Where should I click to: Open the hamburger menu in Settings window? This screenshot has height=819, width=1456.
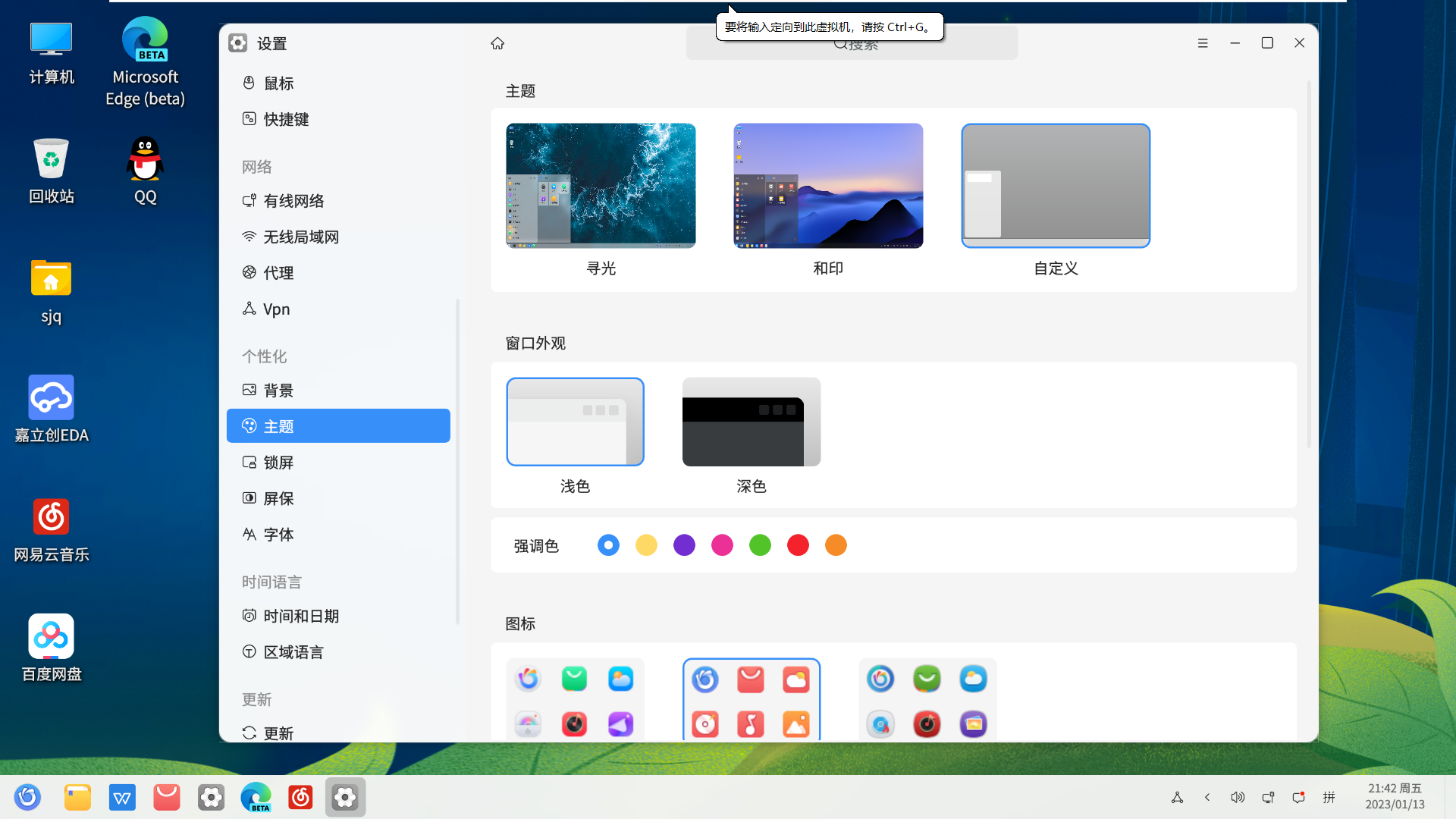click(x=1203, y=43)
